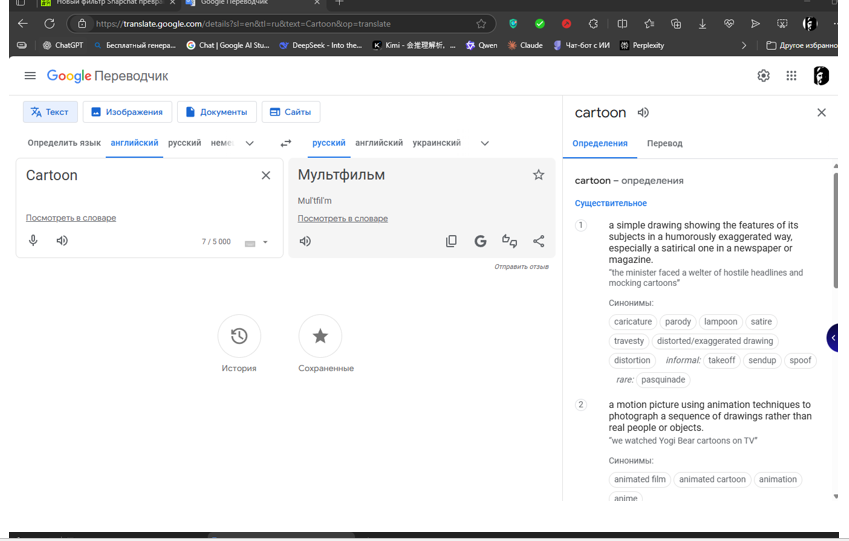The height and width of the screenshot is (541, 849).
Task: Expand the target language list dropdown
Action: tap(485, 144)
